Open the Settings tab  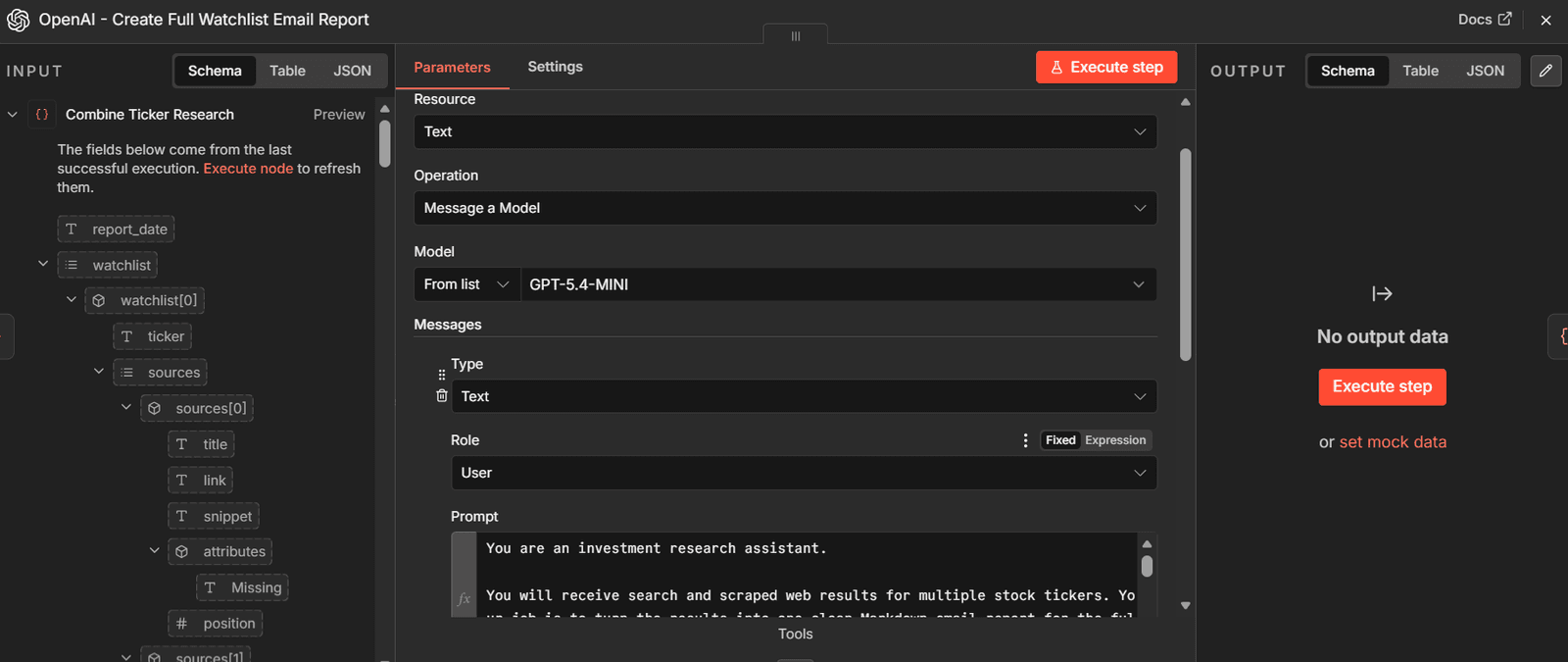coord(555,67)
